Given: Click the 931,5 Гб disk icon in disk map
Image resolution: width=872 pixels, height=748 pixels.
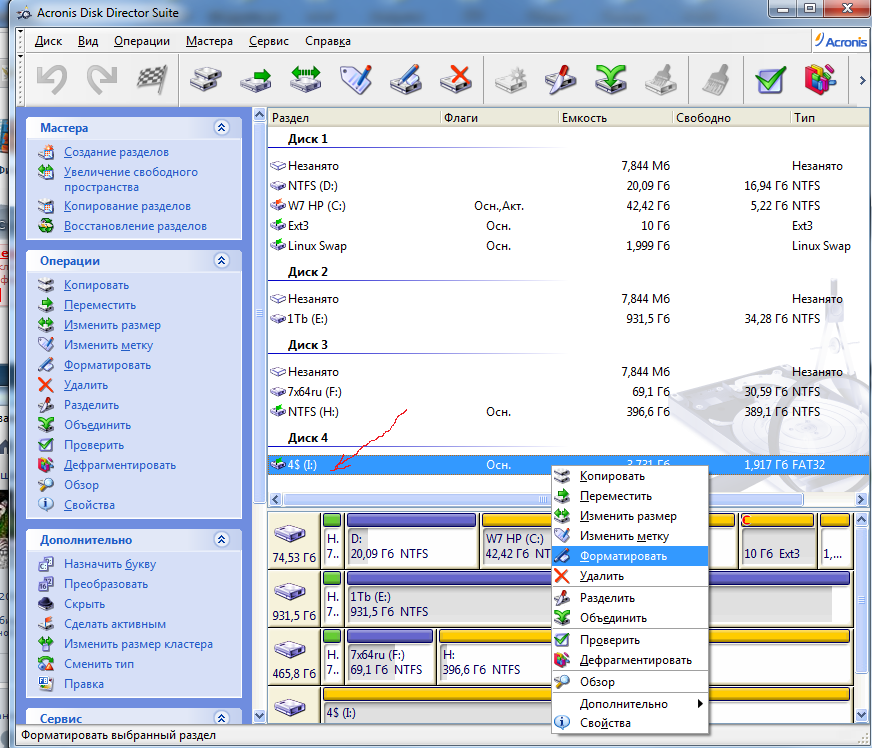Looking at the screenshot, I should click(x=290, y=592).
